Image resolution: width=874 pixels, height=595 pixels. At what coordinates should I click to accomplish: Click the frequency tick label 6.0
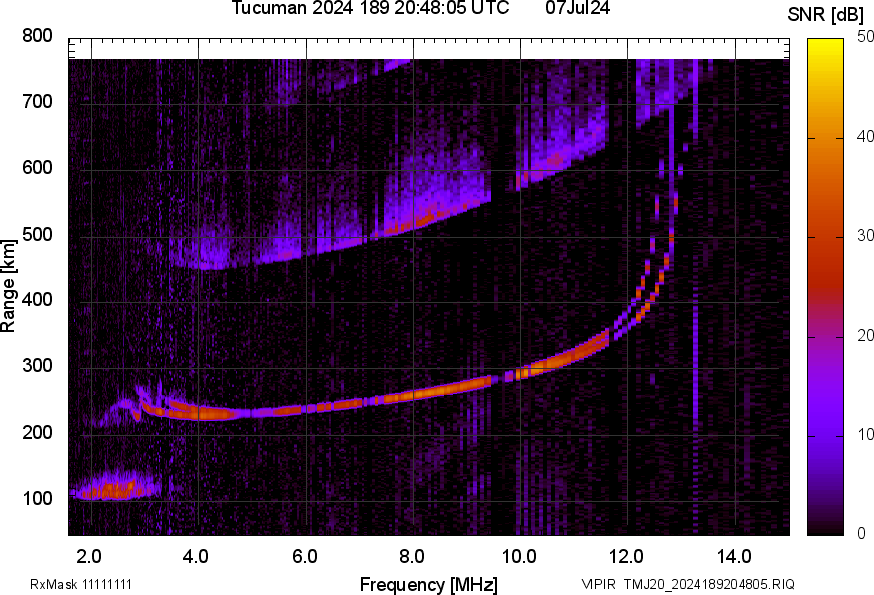point(304,556)
